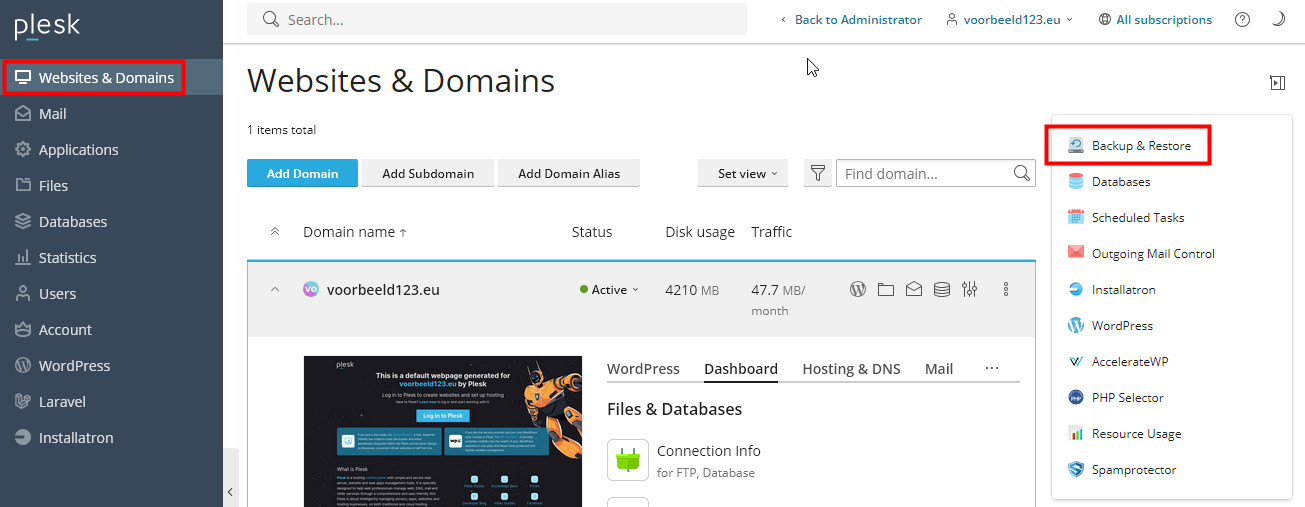Click the website preview thumbnail
Screen dimensions: 1305x507
click(443, 431)
